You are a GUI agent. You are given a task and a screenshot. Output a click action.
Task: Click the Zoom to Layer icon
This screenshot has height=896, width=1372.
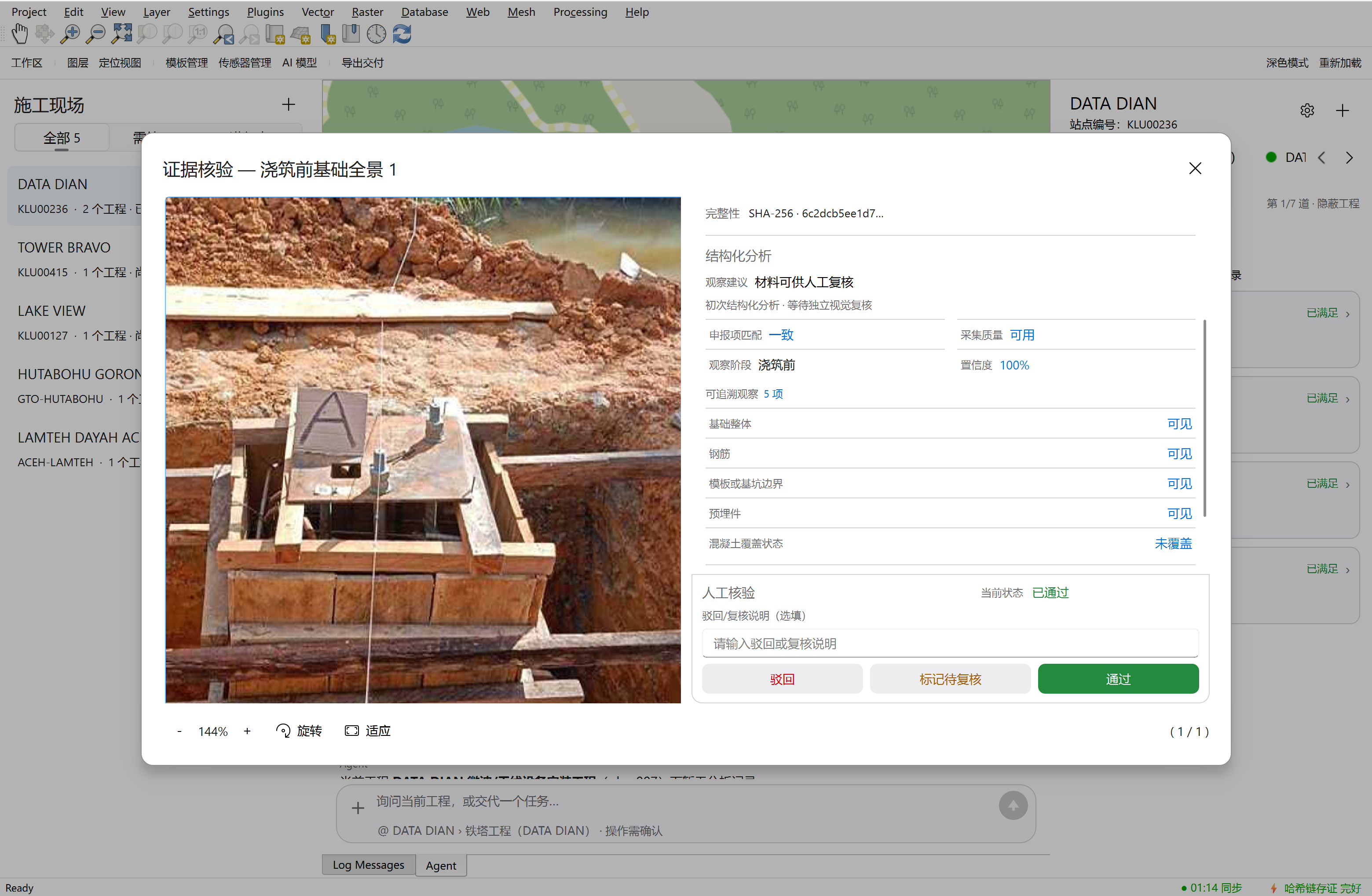click(172, 34)
